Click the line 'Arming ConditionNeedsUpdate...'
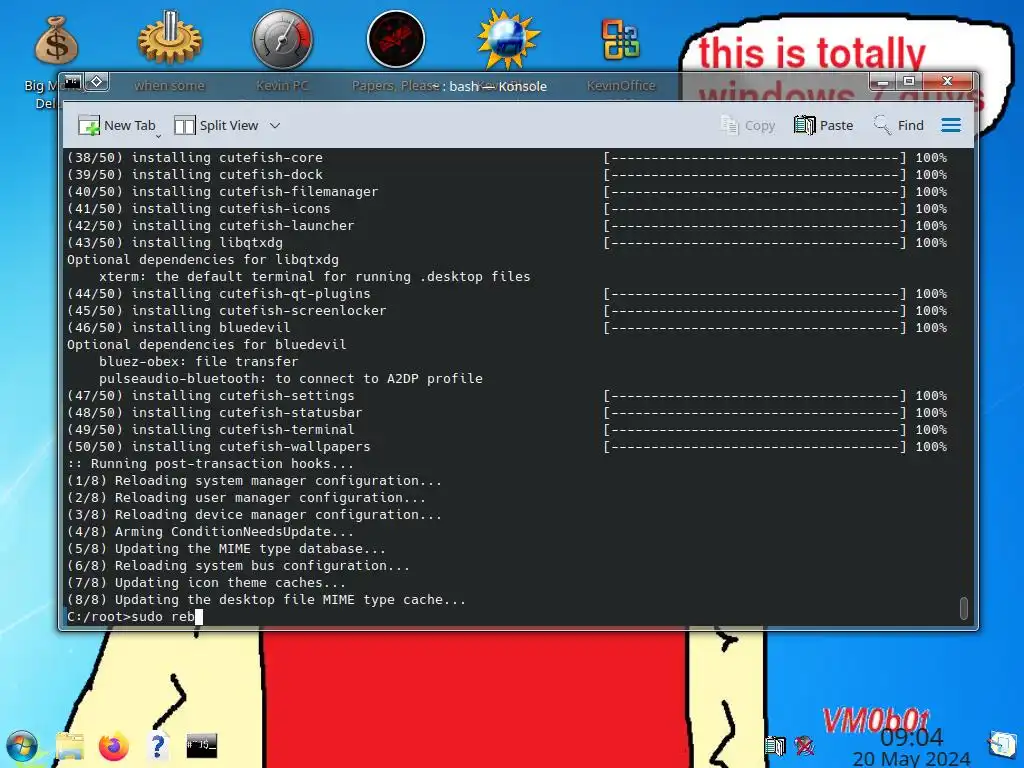The width and height of the screenshot is (1024, 768). pyautogui.click(x=210, y=531)
